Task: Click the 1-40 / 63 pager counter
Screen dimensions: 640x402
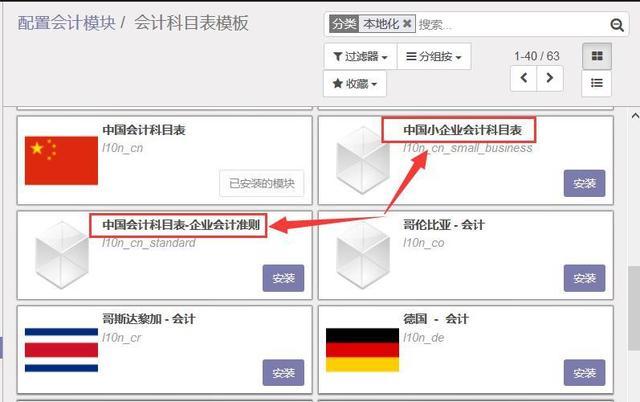Action: (x=537, y=56)
